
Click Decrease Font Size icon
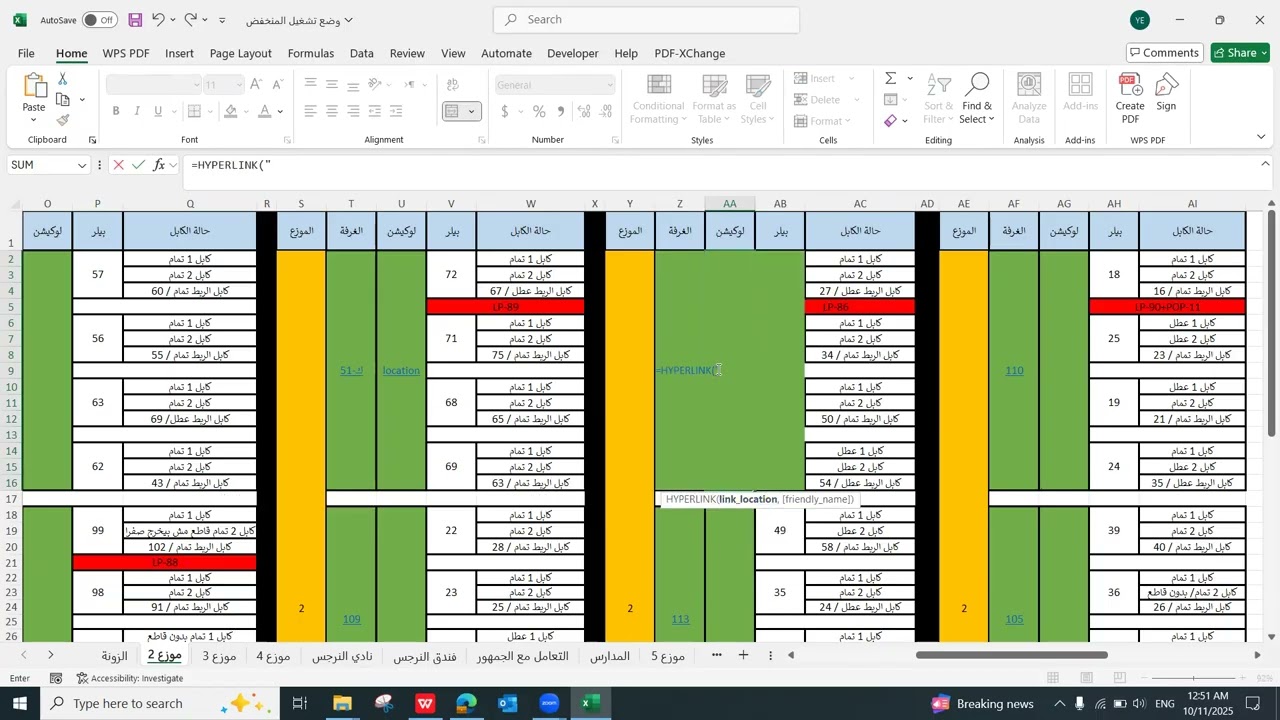pyautogui.click(x=280, y=85)
